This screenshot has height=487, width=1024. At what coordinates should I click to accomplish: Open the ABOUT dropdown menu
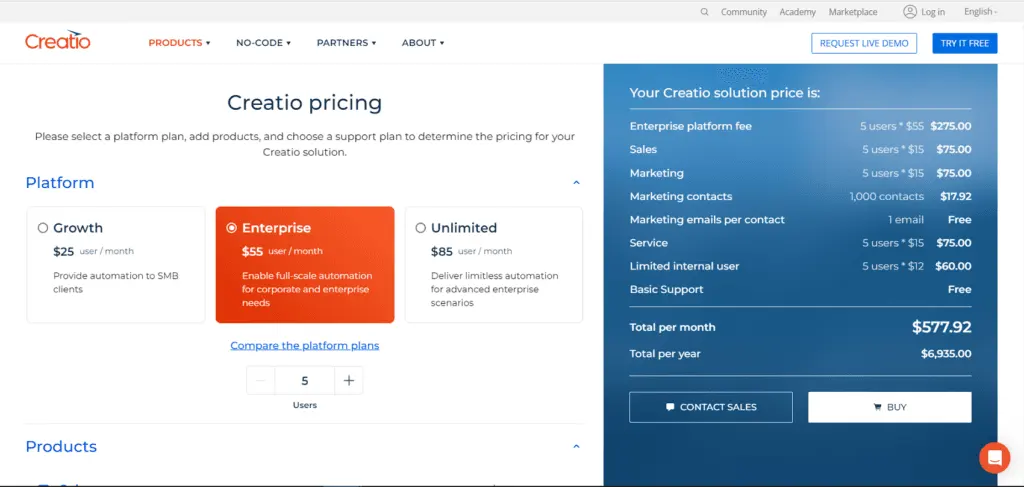(x=423, y=43)
